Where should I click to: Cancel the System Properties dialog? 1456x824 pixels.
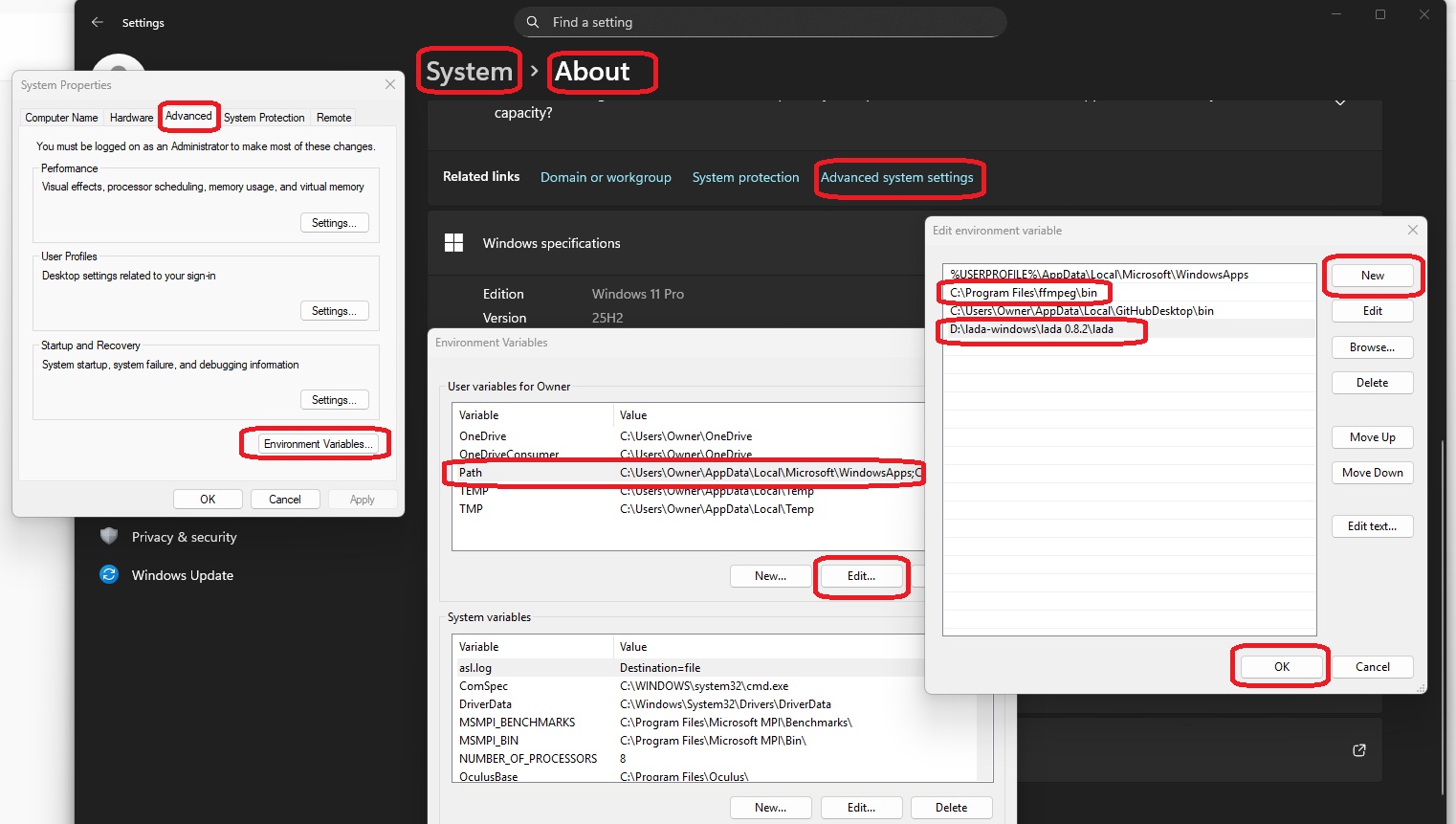click(285, 500)
